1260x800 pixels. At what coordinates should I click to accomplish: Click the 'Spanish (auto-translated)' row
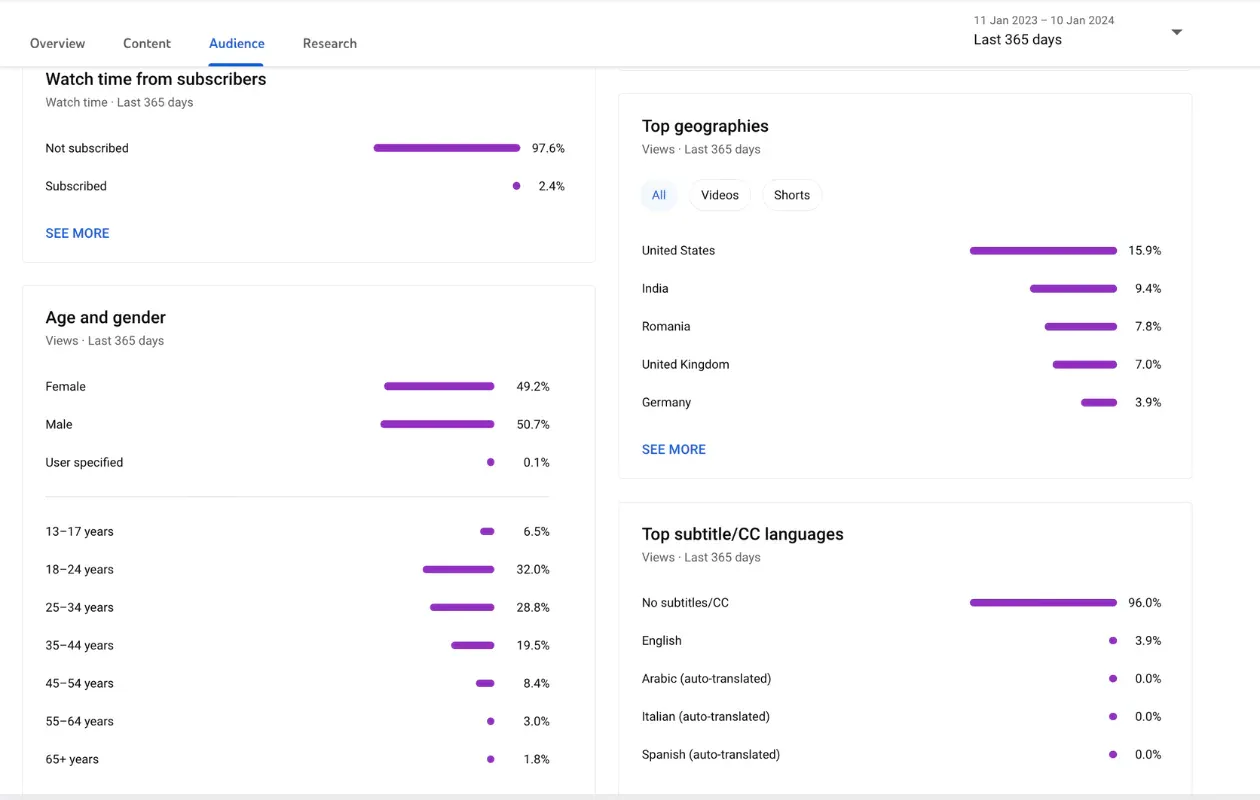tap(902, 754)
